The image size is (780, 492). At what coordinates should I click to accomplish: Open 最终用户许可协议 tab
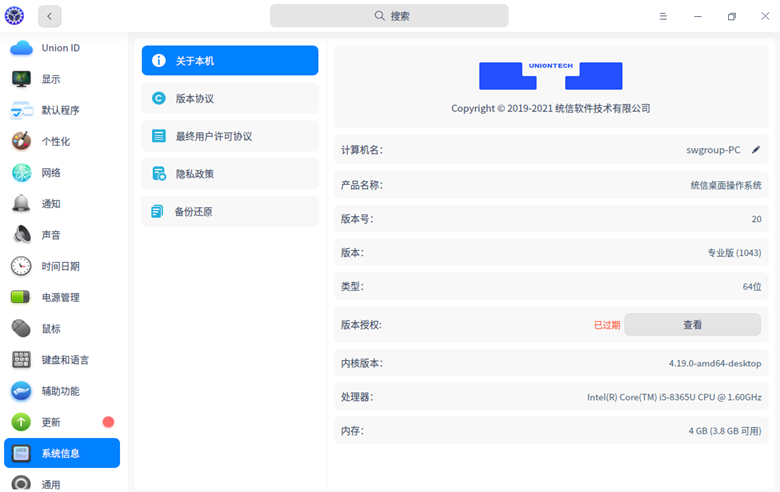tap(230, 136)
